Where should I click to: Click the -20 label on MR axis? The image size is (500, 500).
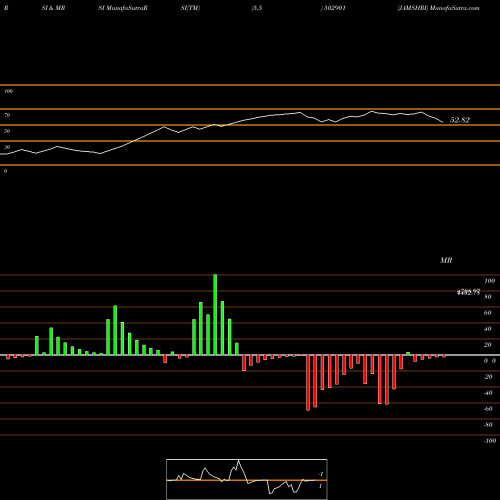[488, 377]
